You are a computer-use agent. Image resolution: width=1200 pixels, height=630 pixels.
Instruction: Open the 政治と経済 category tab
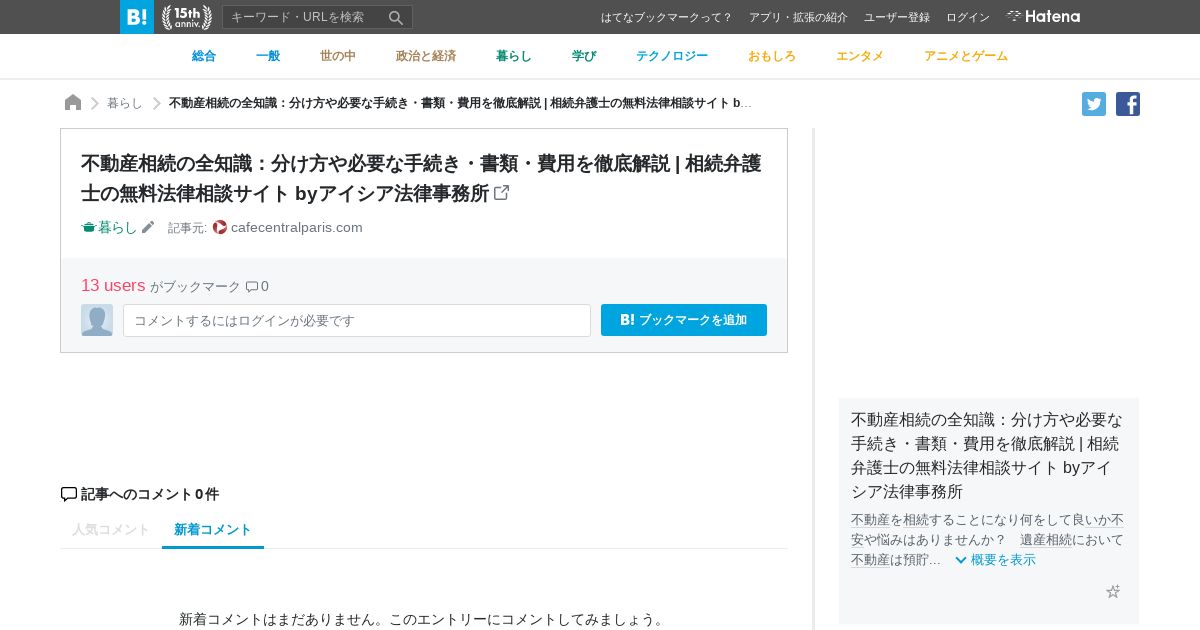click(x=426, y=56)
